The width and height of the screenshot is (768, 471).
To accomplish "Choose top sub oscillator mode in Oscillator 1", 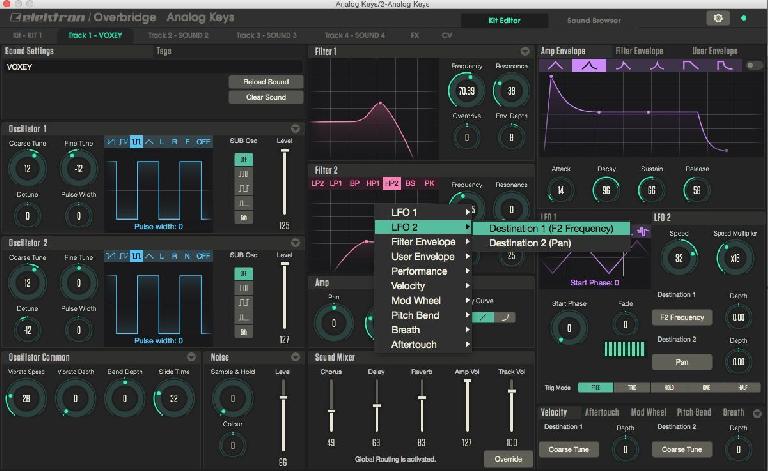I will [243, 159].
